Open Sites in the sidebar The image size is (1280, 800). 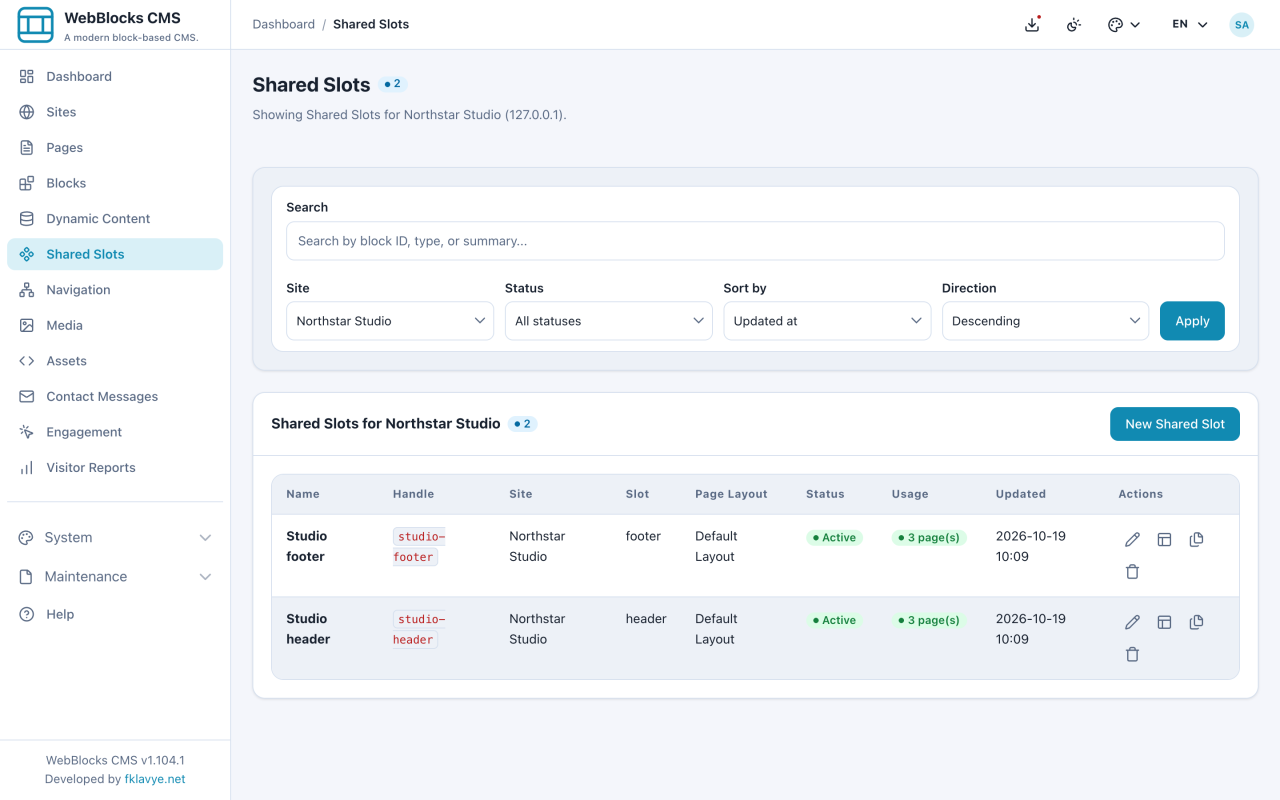tap(115, 112)
